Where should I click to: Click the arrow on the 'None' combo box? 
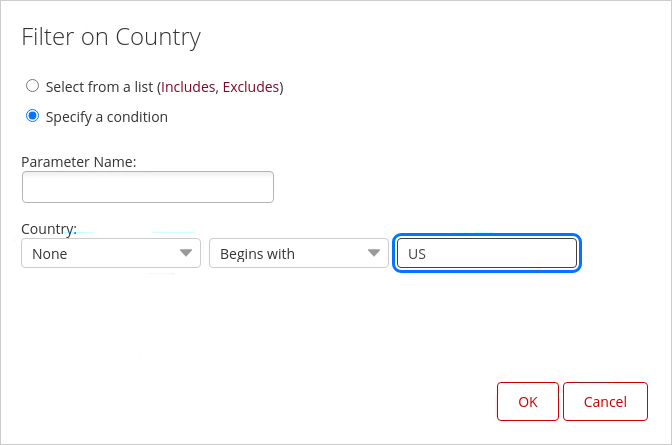pos(186,253)
